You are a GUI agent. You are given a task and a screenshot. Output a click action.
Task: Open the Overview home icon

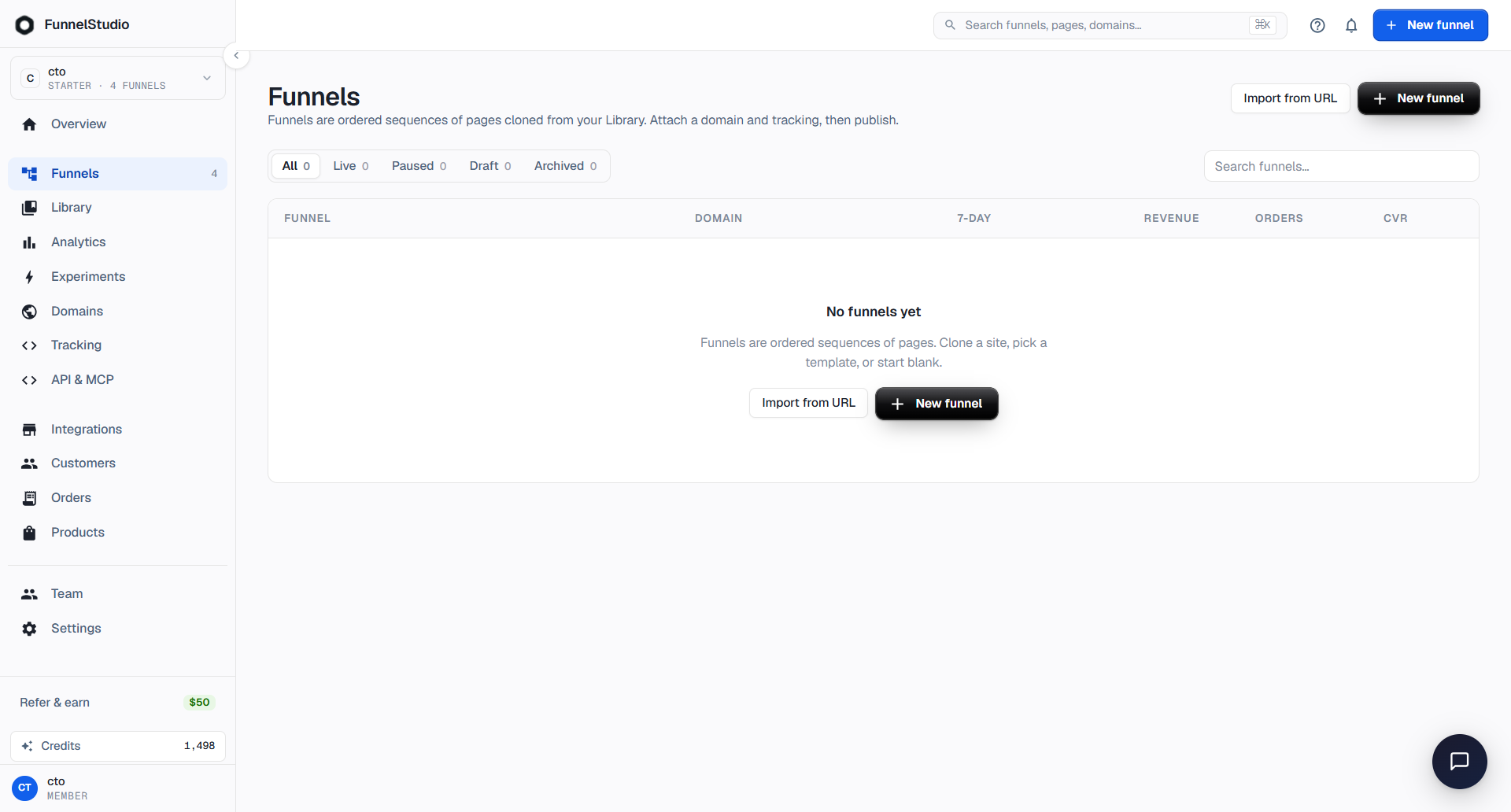point(29,124)
